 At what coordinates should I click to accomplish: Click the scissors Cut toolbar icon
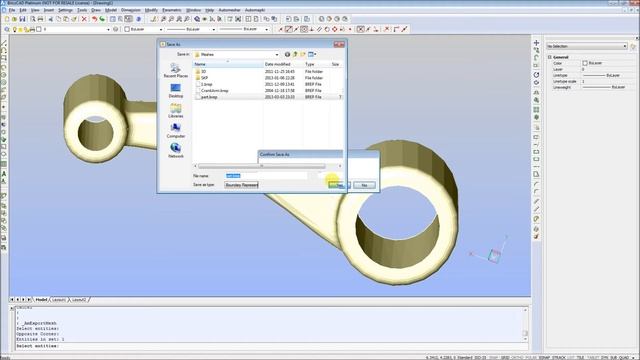[51, 19]
